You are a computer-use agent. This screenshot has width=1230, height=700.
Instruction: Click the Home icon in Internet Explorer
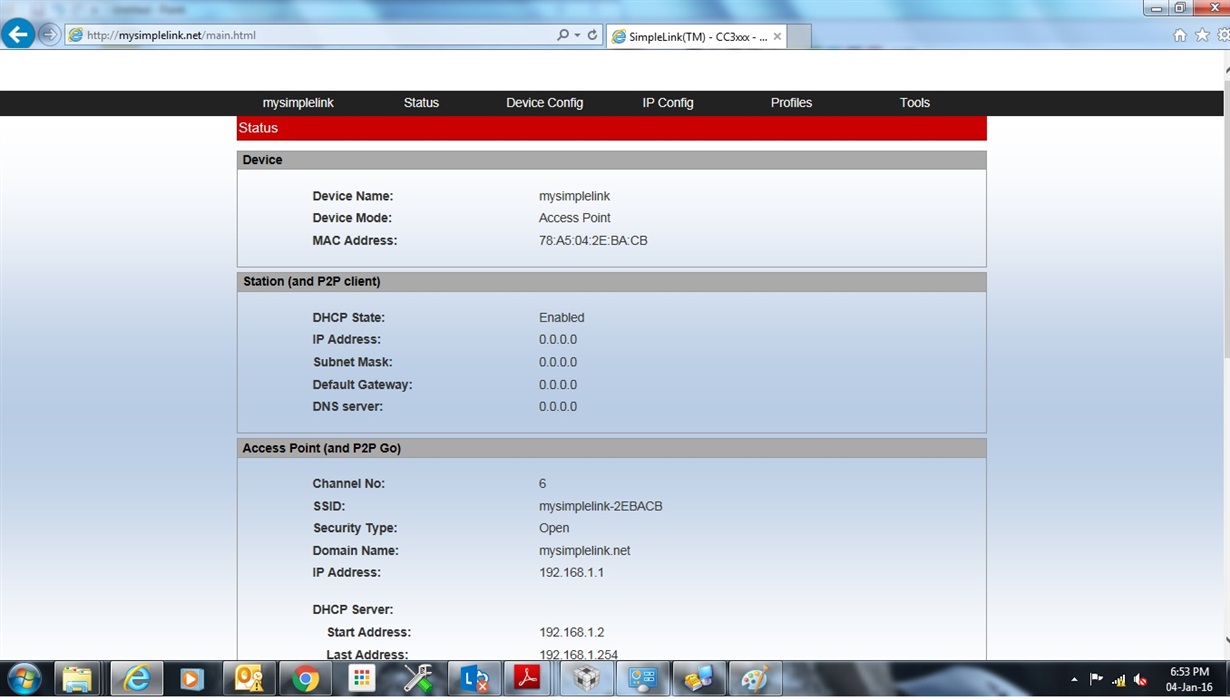[1179, 33]
